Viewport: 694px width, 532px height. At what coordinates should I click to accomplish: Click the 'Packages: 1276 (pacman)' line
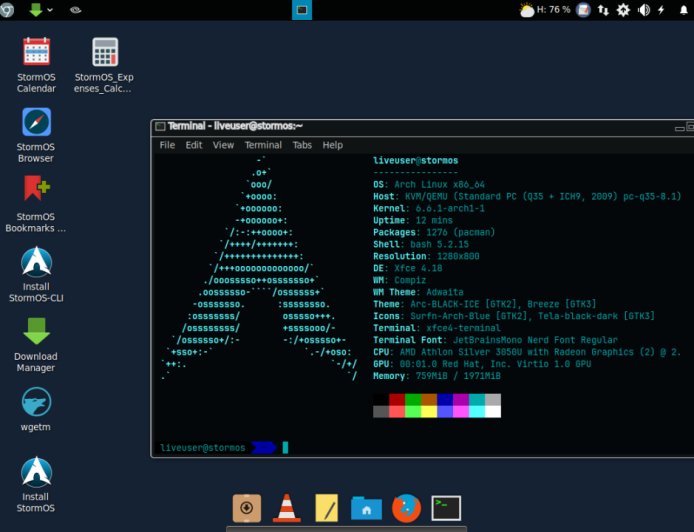pyautogui.click(x=434, y=232)
